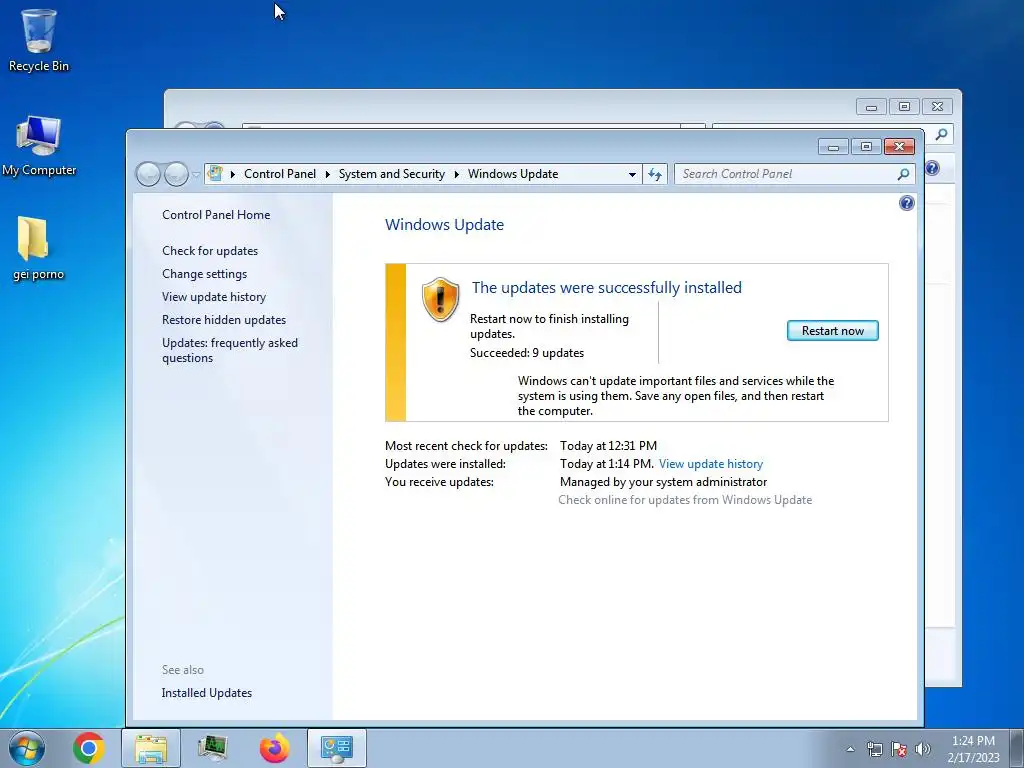Select the My Computer desktop icon

pyautogui.click(x=39, y=145)
